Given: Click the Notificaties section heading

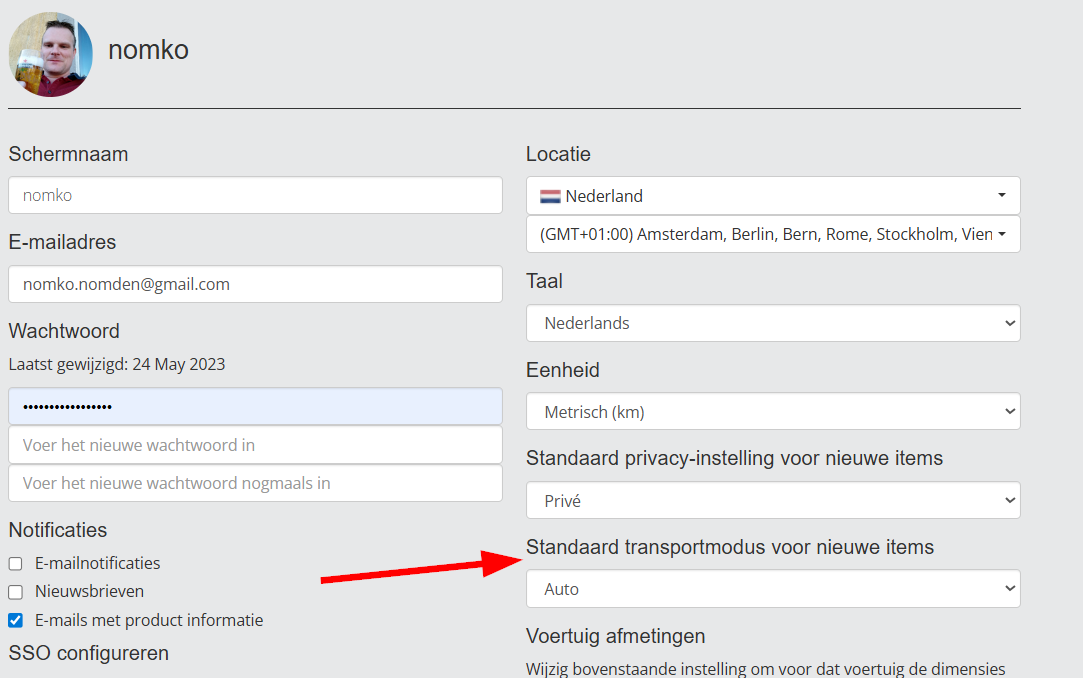Looking at the screenshot, I should click(58, 530).
